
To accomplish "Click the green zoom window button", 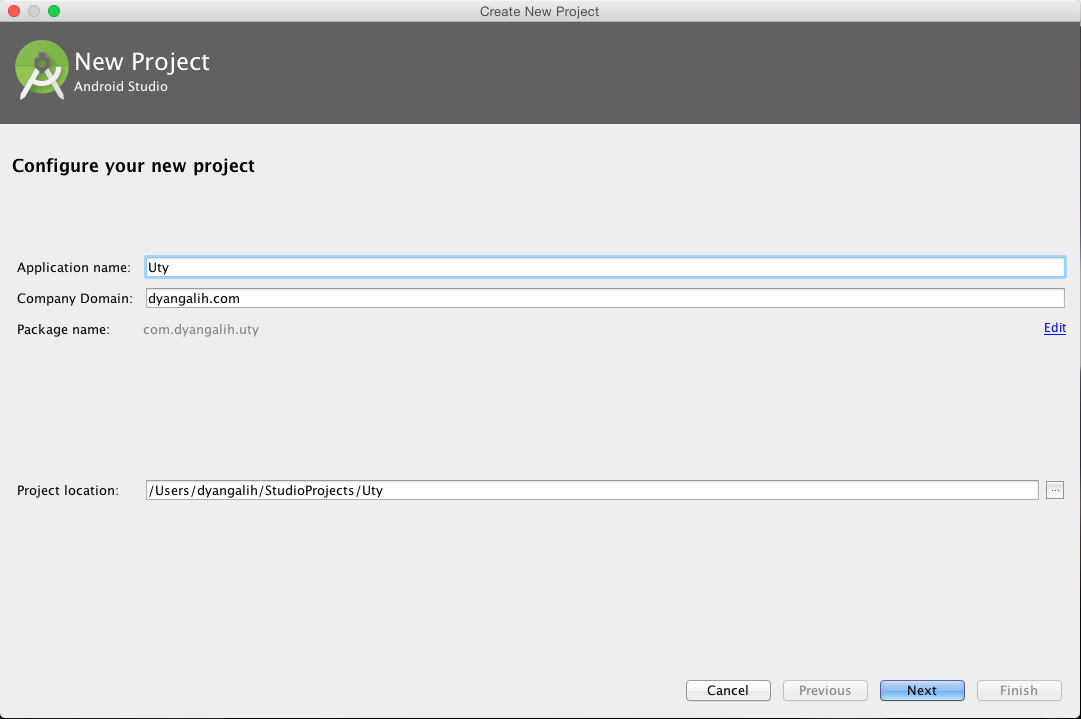I will pos(54,11).
